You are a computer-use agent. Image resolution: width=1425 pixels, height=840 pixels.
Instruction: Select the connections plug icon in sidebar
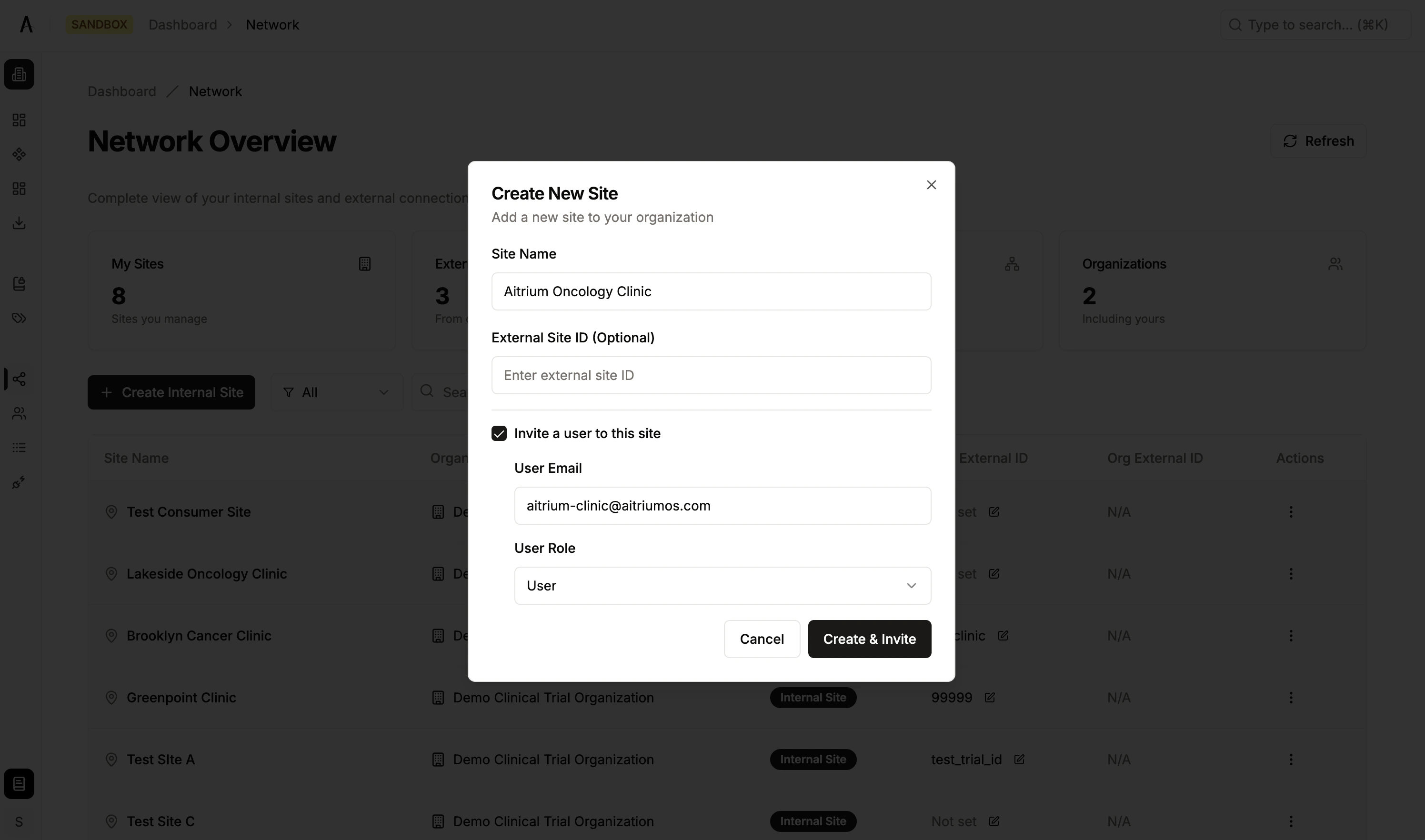click(x=19, y=482)
